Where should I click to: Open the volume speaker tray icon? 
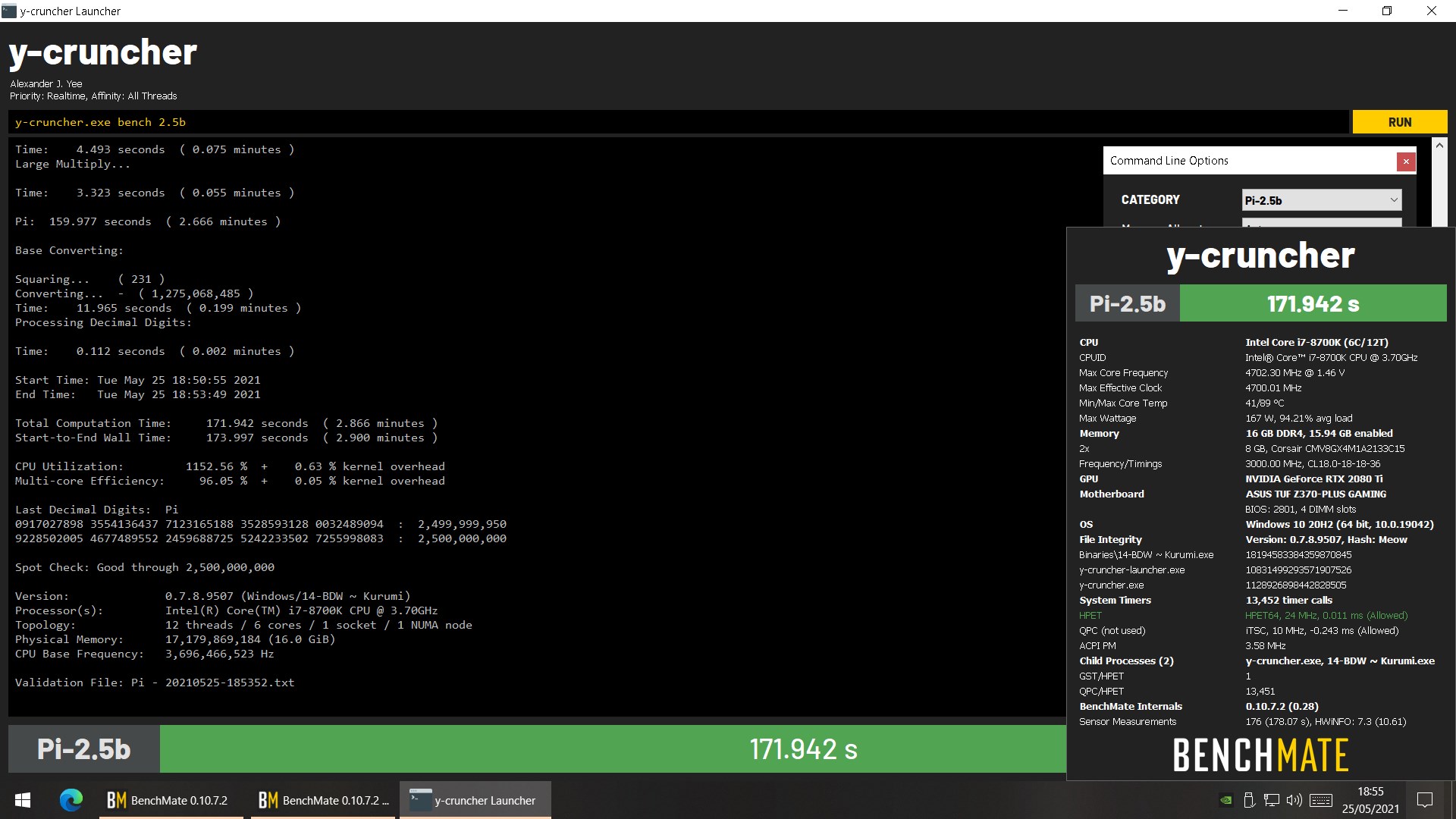pos(1294,800)
